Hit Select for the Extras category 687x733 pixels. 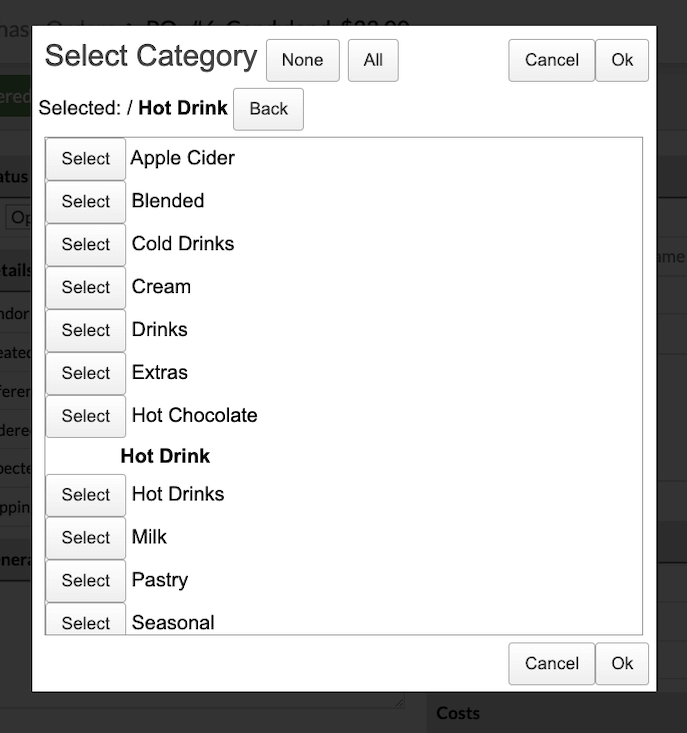tap(85, 374)
